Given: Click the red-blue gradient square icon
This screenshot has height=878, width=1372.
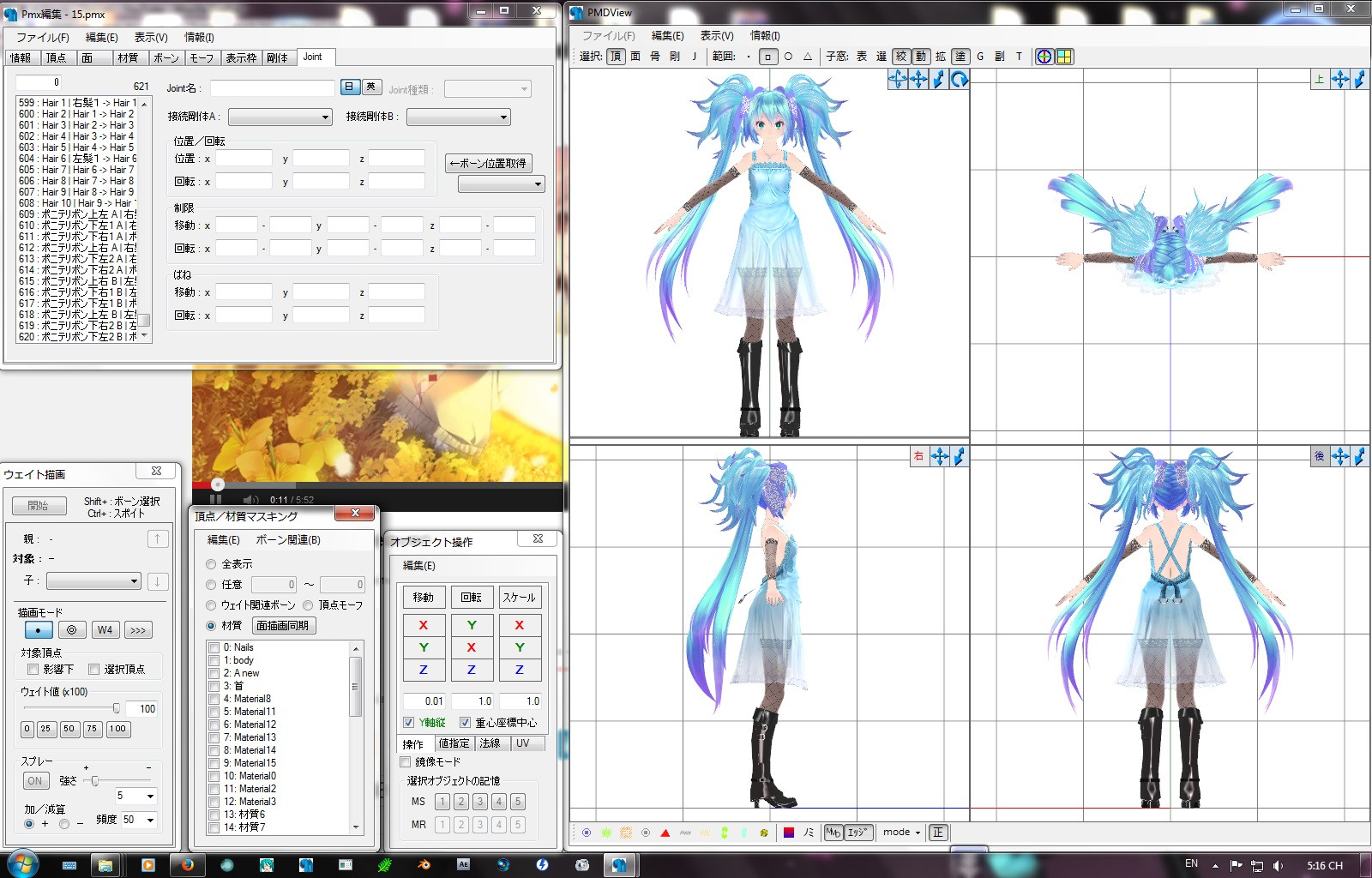Looking at the screenshot, I should [789, 833].
